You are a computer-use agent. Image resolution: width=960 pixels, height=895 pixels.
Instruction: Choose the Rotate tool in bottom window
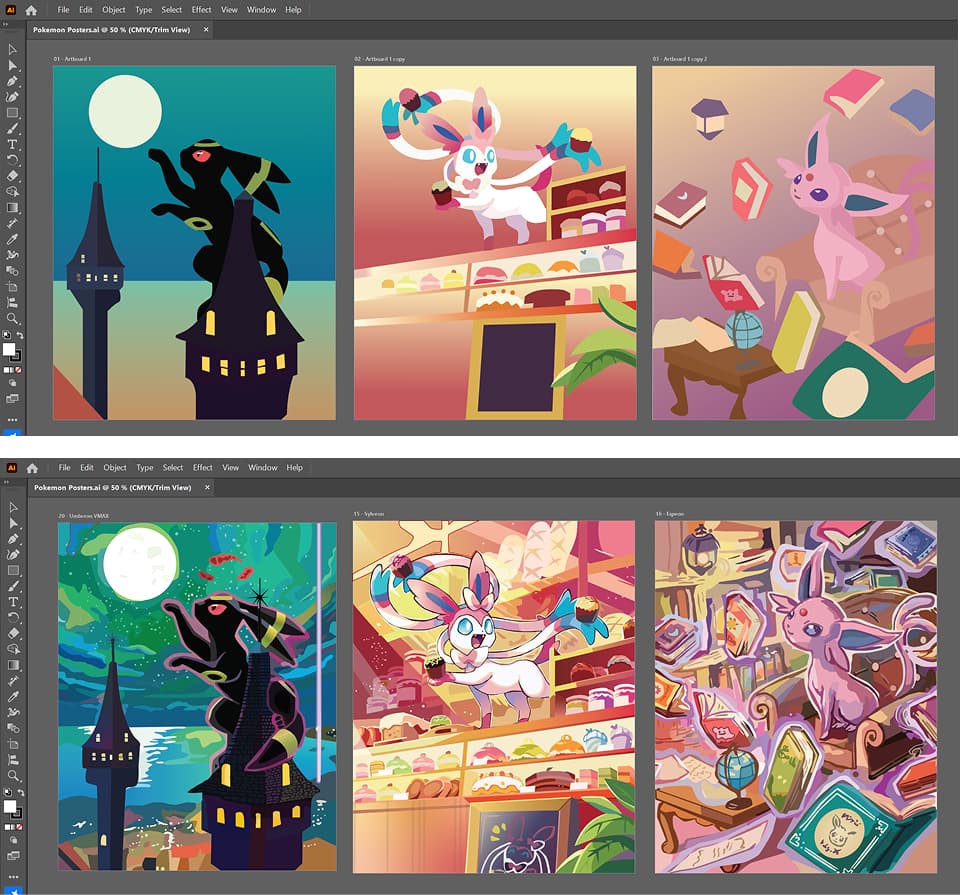pos(13,618)
